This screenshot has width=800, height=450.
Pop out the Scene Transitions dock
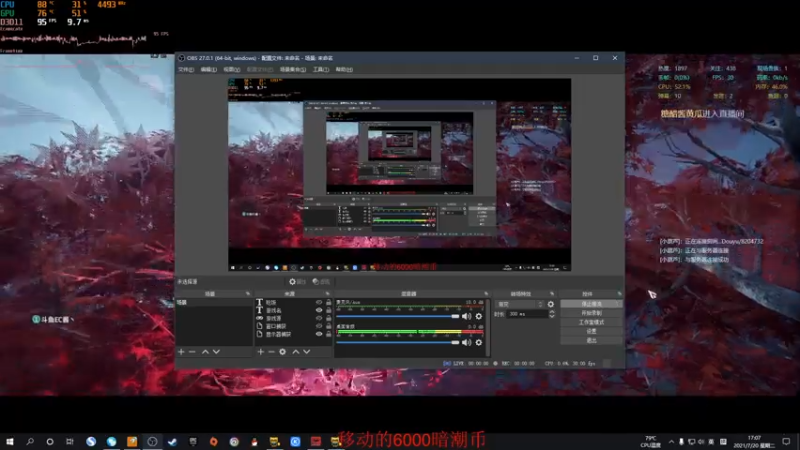[552, 294]
